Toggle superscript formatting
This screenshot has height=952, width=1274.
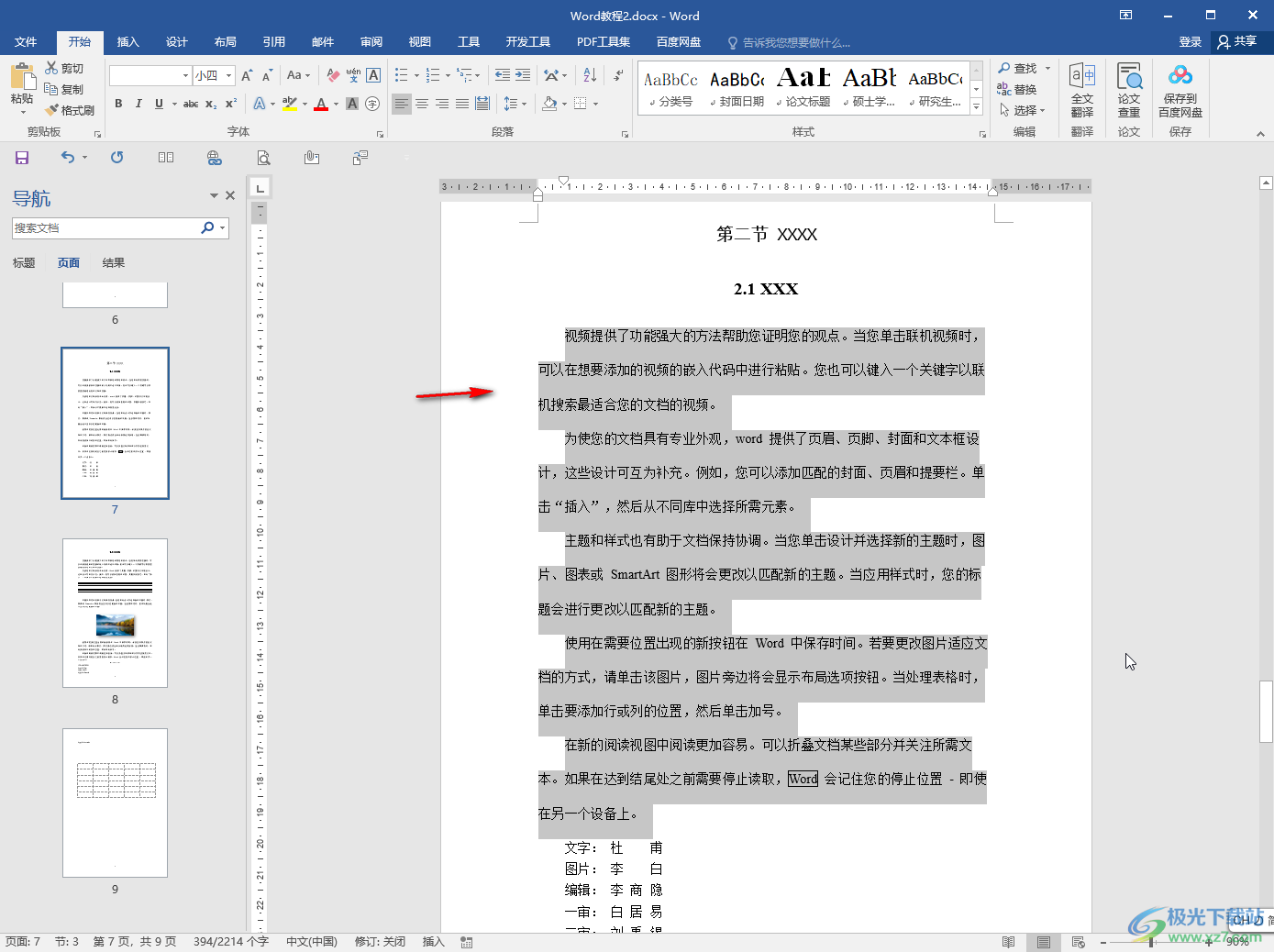231,104
